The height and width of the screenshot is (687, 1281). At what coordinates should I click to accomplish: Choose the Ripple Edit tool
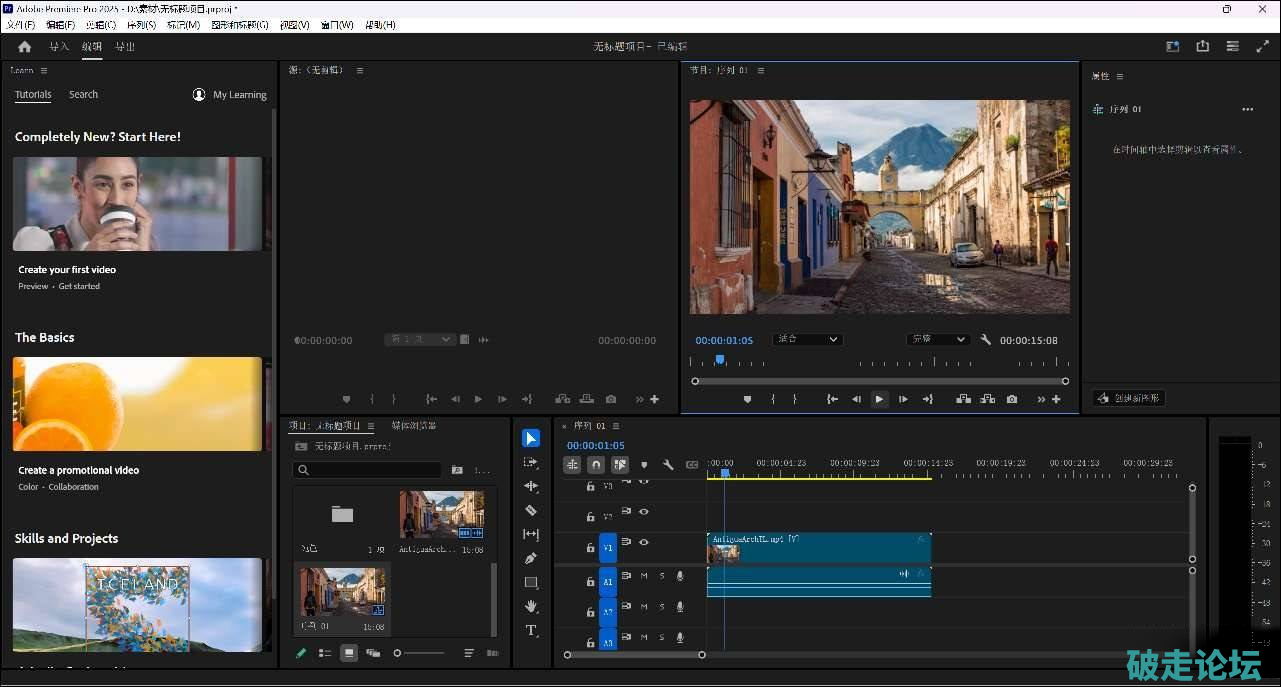click(531, 486)
